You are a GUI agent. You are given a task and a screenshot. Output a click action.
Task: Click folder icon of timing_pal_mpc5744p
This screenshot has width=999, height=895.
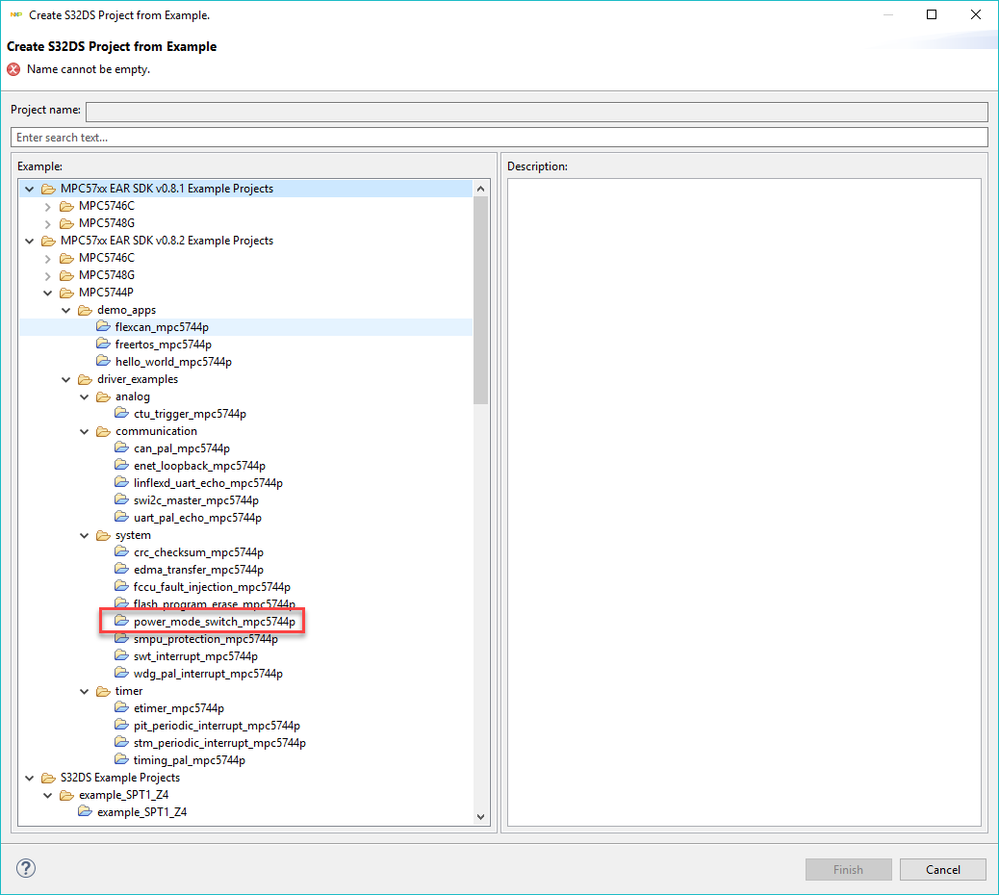(122, 759)
